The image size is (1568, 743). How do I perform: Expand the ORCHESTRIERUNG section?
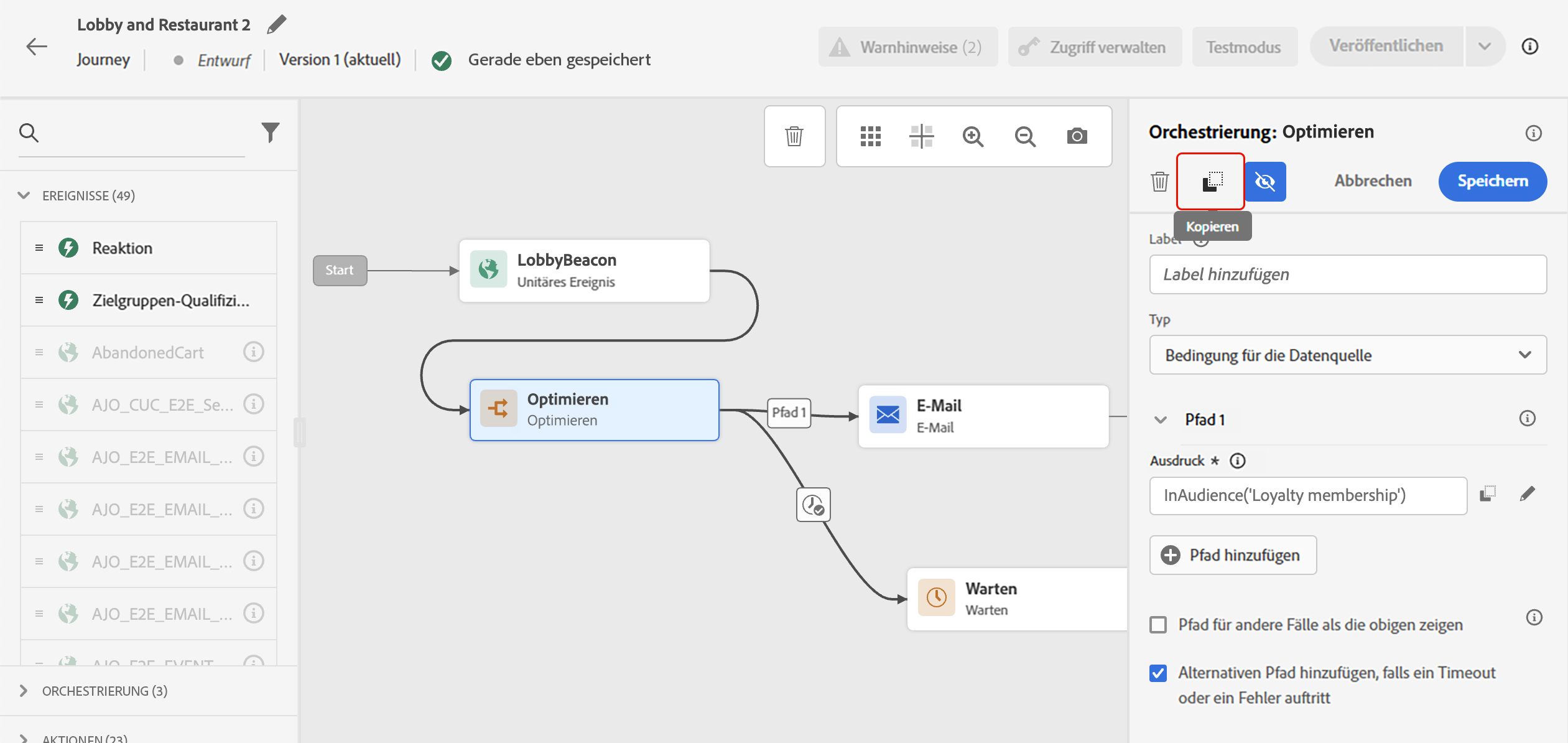24,691
